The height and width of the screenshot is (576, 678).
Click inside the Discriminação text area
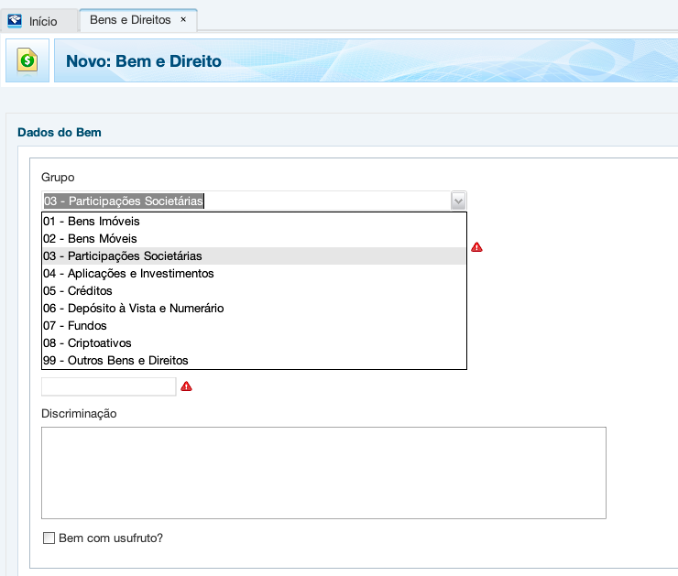click(323, 473)
